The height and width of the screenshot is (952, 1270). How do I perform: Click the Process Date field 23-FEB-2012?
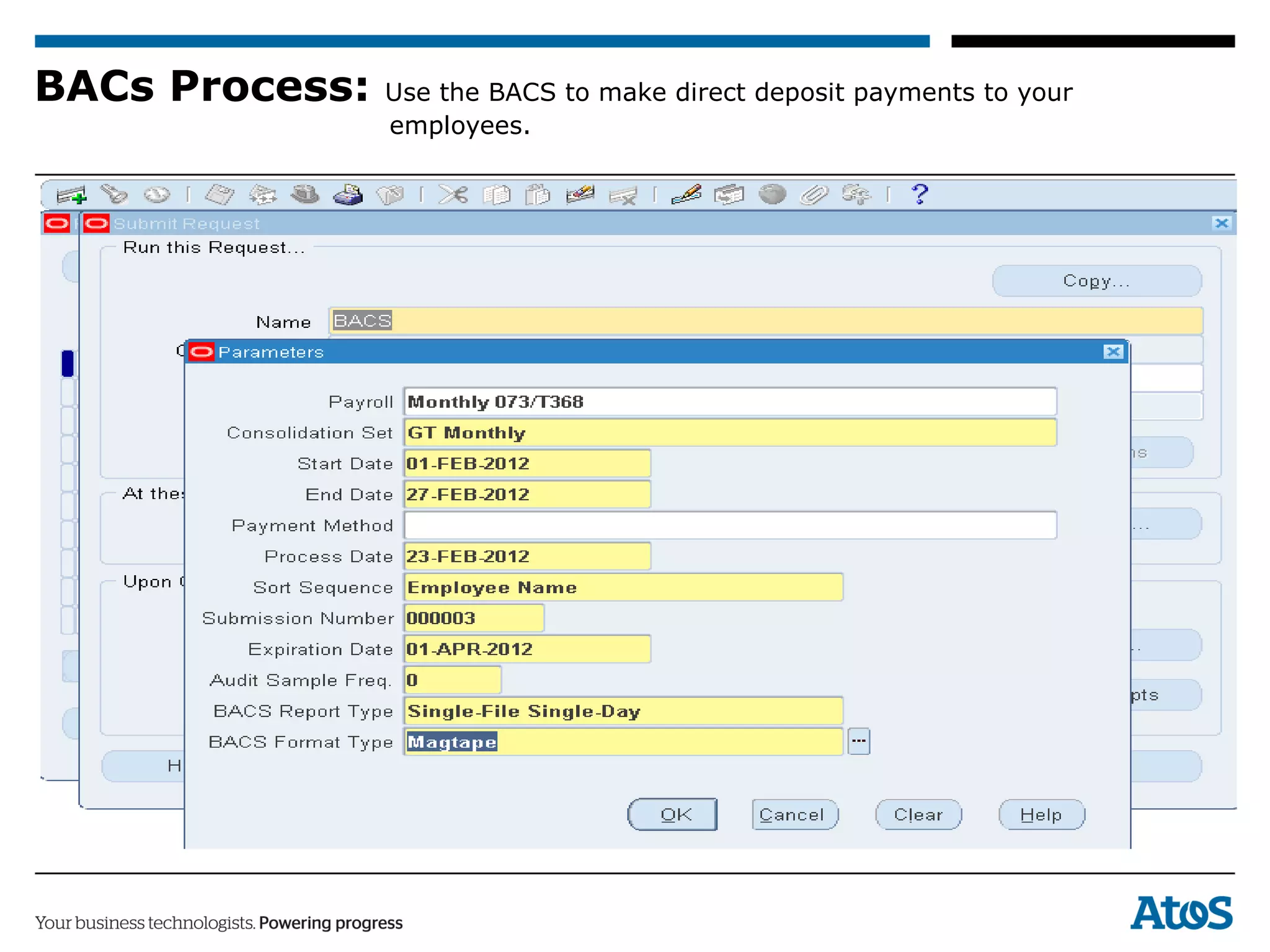(527, 557)
